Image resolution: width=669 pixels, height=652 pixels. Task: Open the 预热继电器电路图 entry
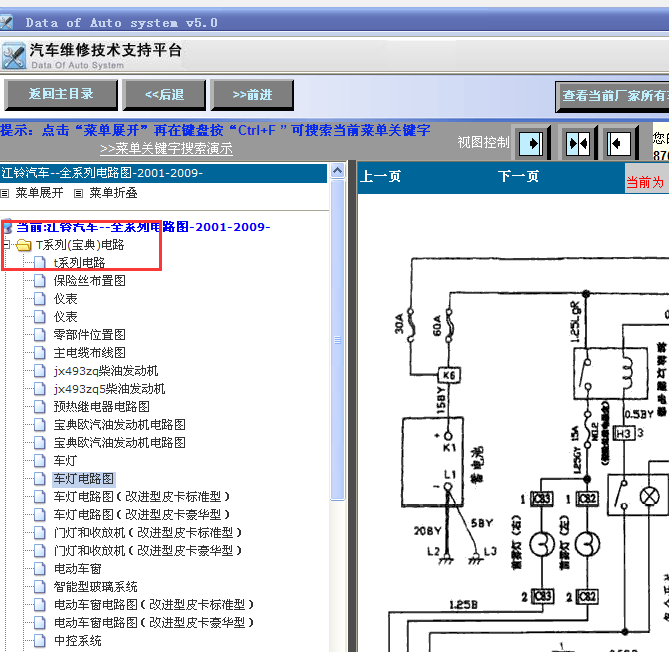(x=102, y=407)
